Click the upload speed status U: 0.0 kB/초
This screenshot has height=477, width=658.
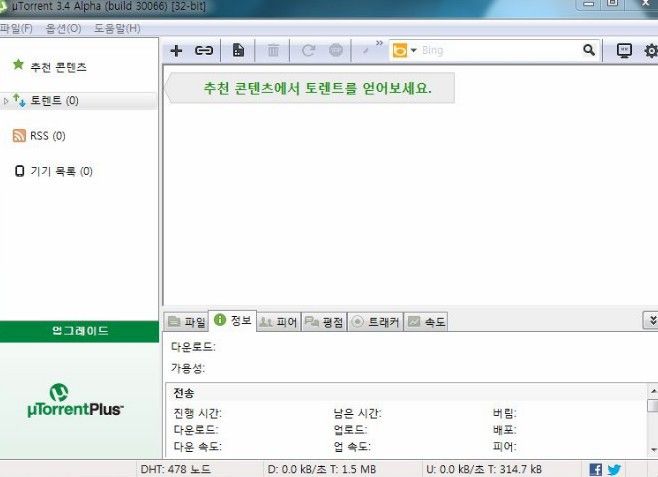(484, 469)
